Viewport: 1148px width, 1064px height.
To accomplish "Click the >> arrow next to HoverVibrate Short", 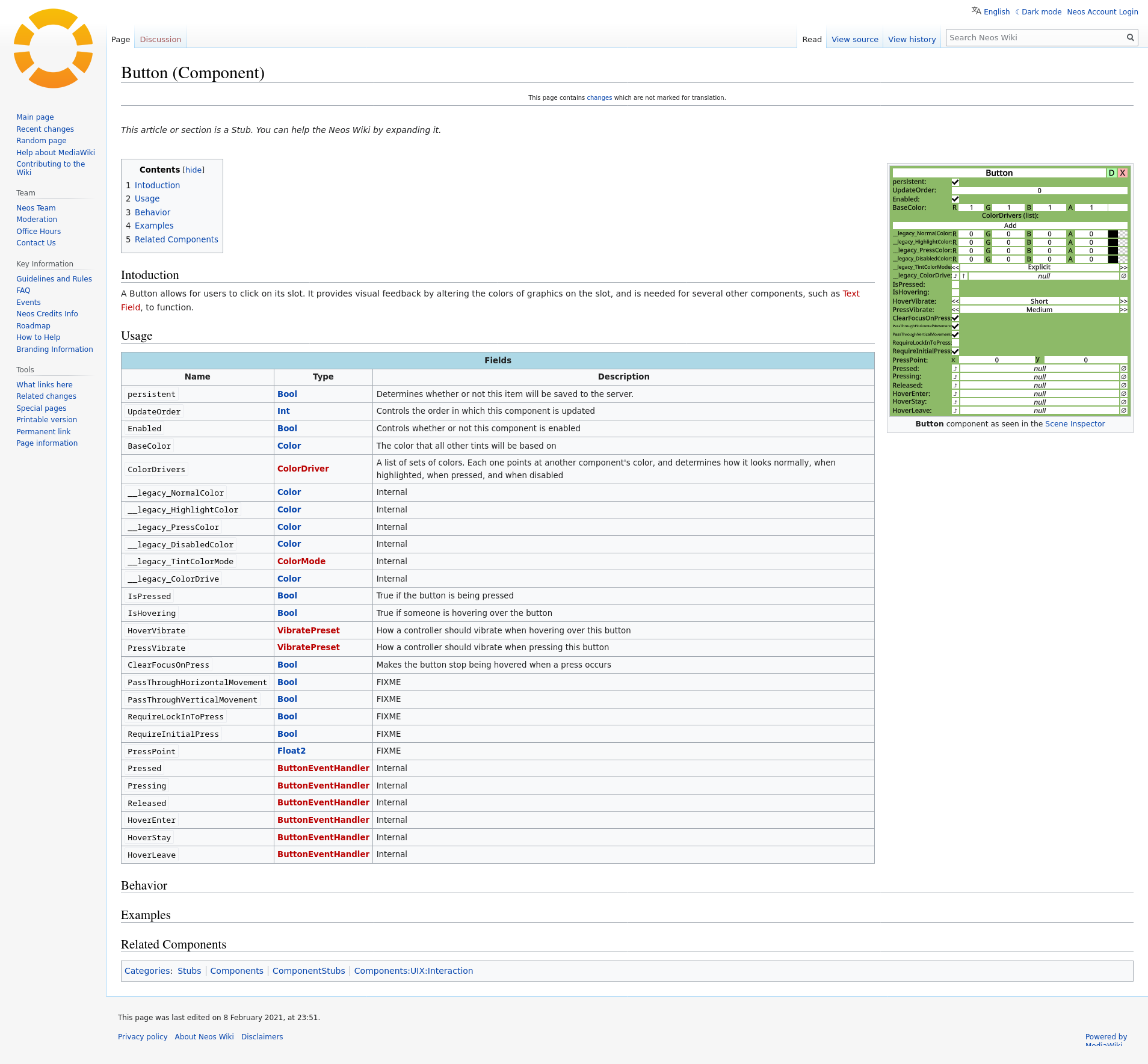I will [1123, 301].
